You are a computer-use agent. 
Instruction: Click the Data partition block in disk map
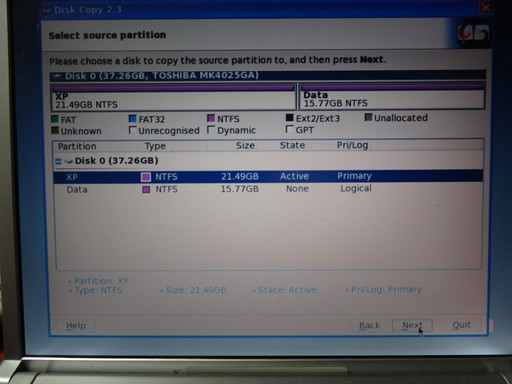[392, 96]
